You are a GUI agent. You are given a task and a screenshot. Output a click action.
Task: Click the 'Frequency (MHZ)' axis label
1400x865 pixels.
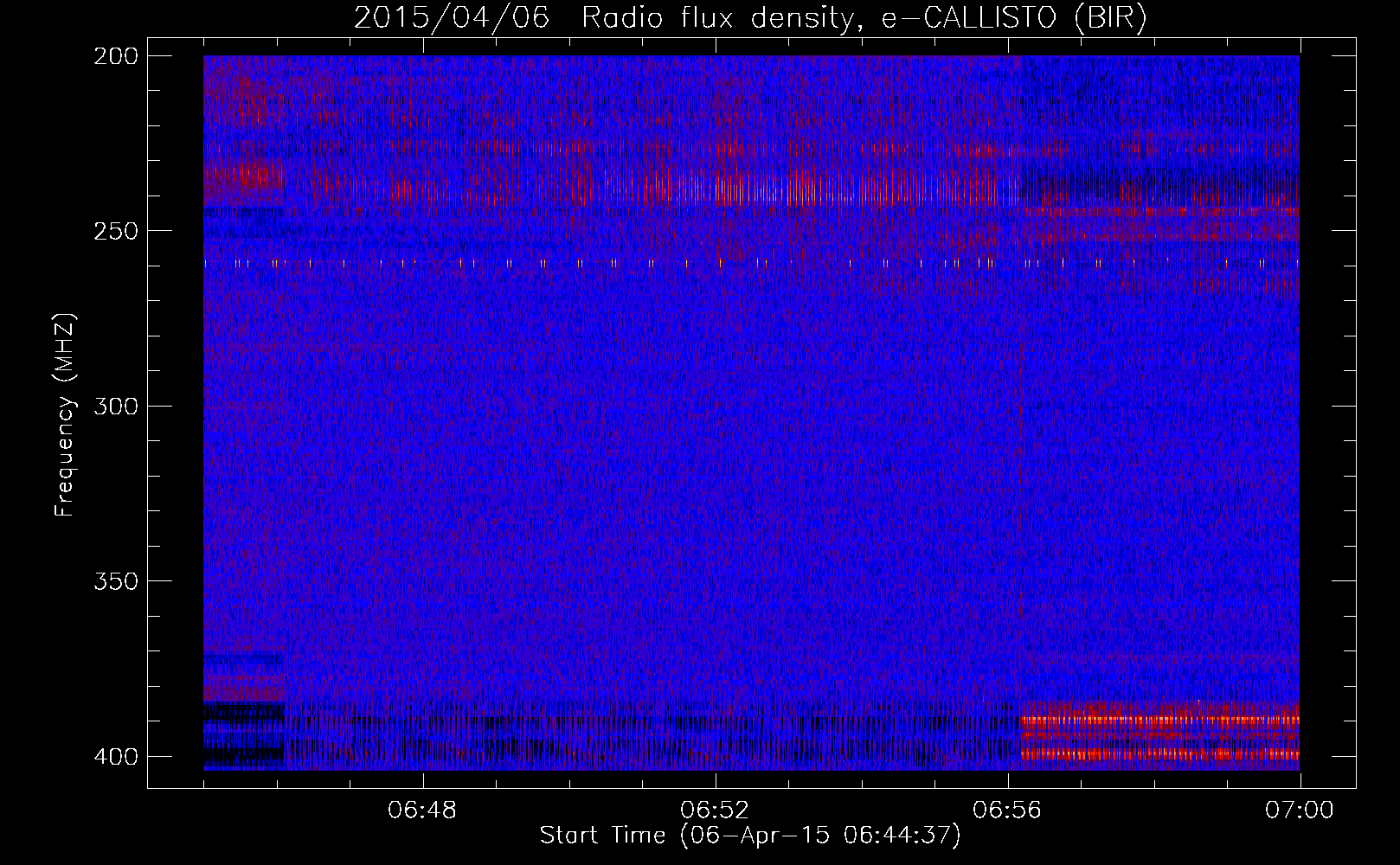(65, 414)
